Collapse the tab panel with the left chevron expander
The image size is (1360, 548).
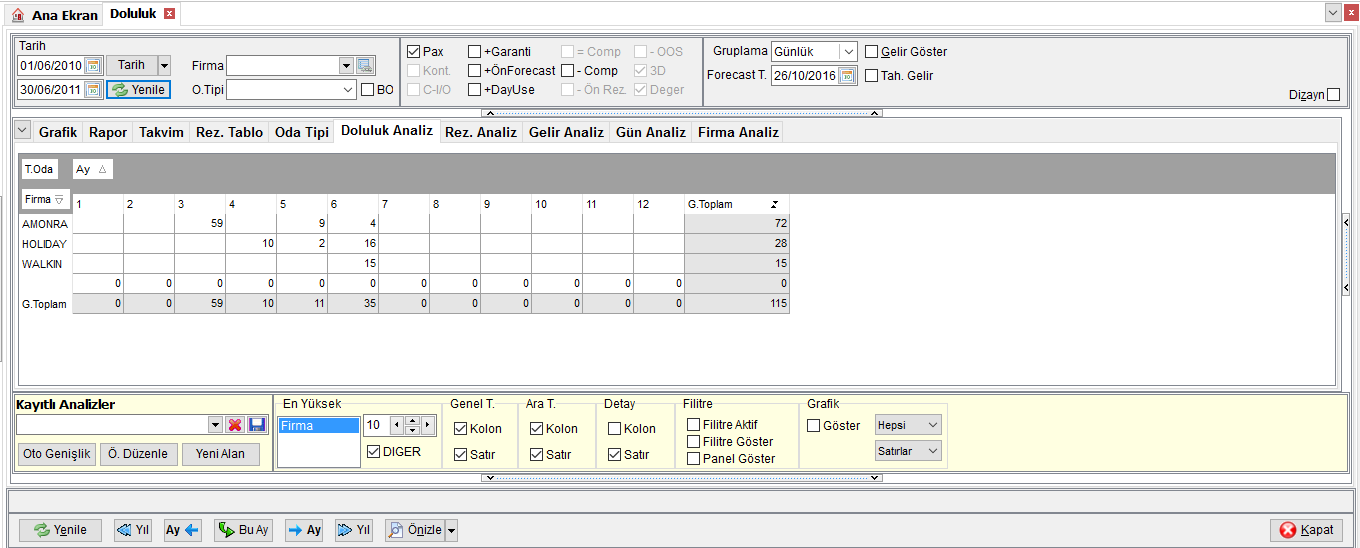click(x=22, y=131)
